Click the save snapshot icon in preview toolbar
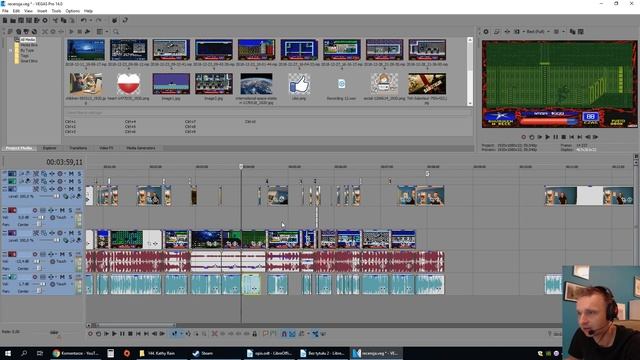The image size is (640, 360). [x=580, y=31]
